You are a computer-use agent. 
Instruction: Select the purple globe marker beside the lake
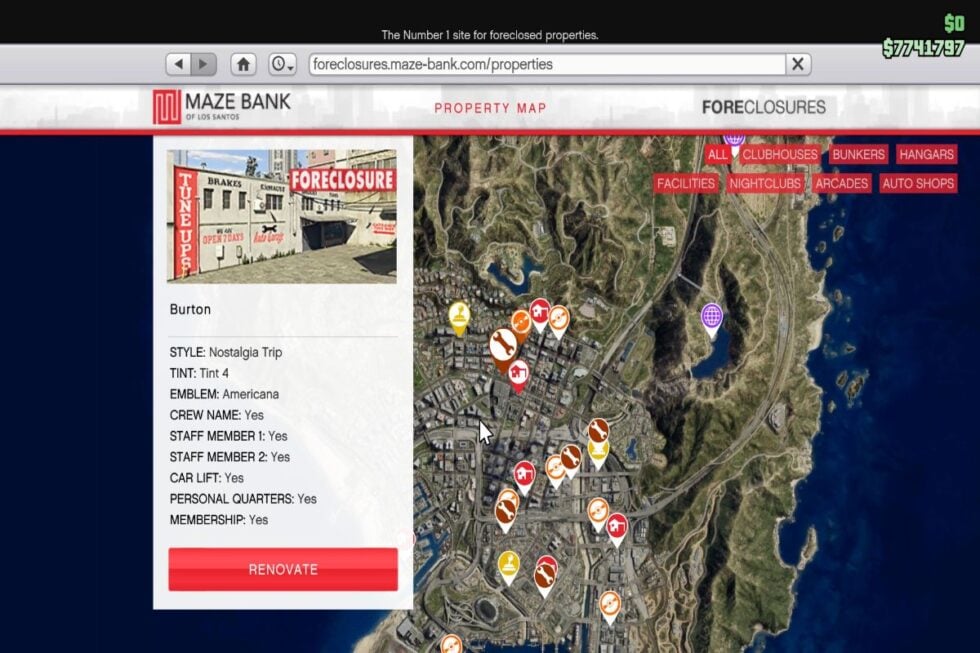(711, 317)
